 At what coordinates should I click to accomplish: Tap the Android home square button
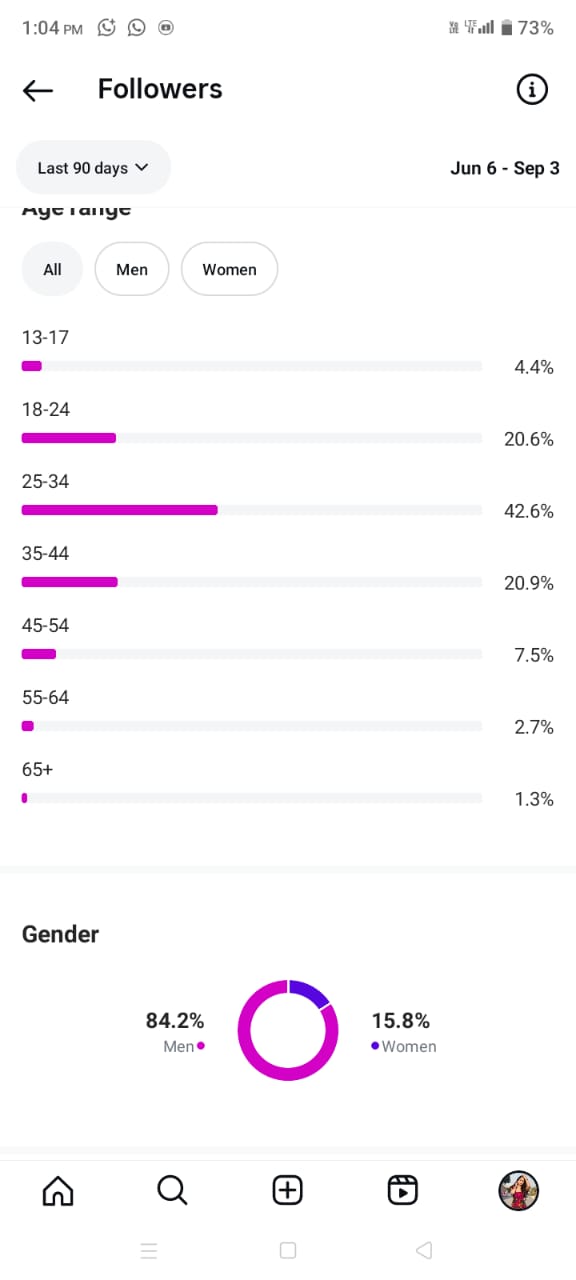[x=288, y=1250]
